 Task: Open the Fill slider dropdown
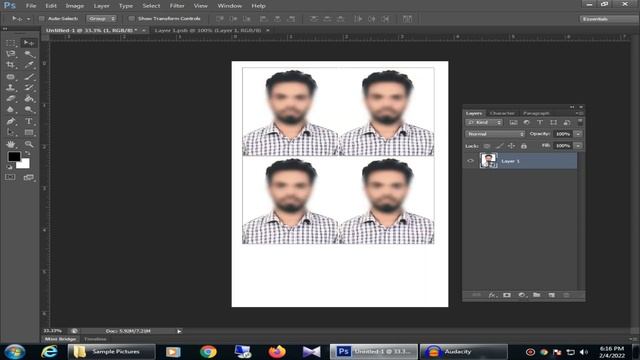(x=578, y=146)
